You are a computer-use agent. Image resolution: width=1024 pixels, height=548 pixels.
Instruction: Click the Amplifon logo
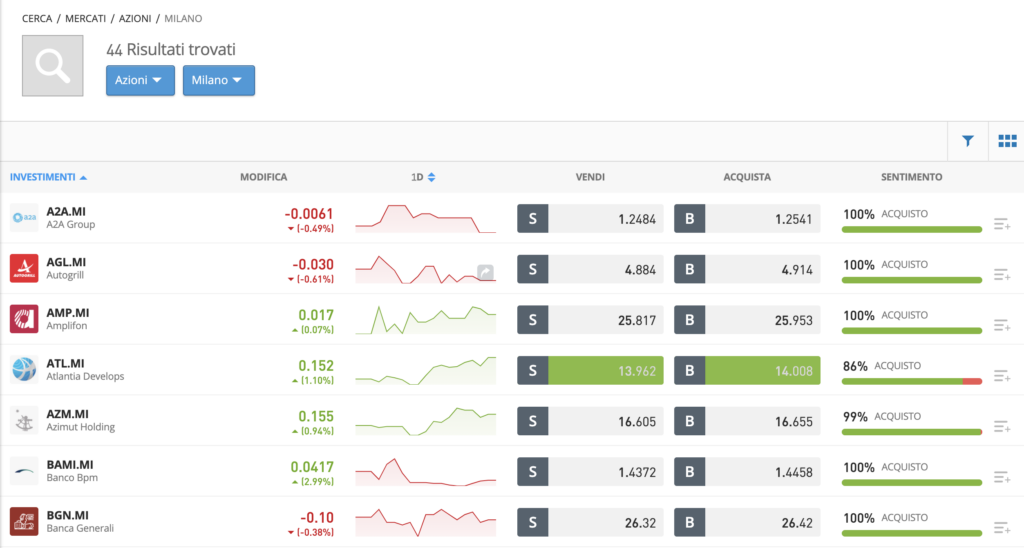[x=24, y=319]
